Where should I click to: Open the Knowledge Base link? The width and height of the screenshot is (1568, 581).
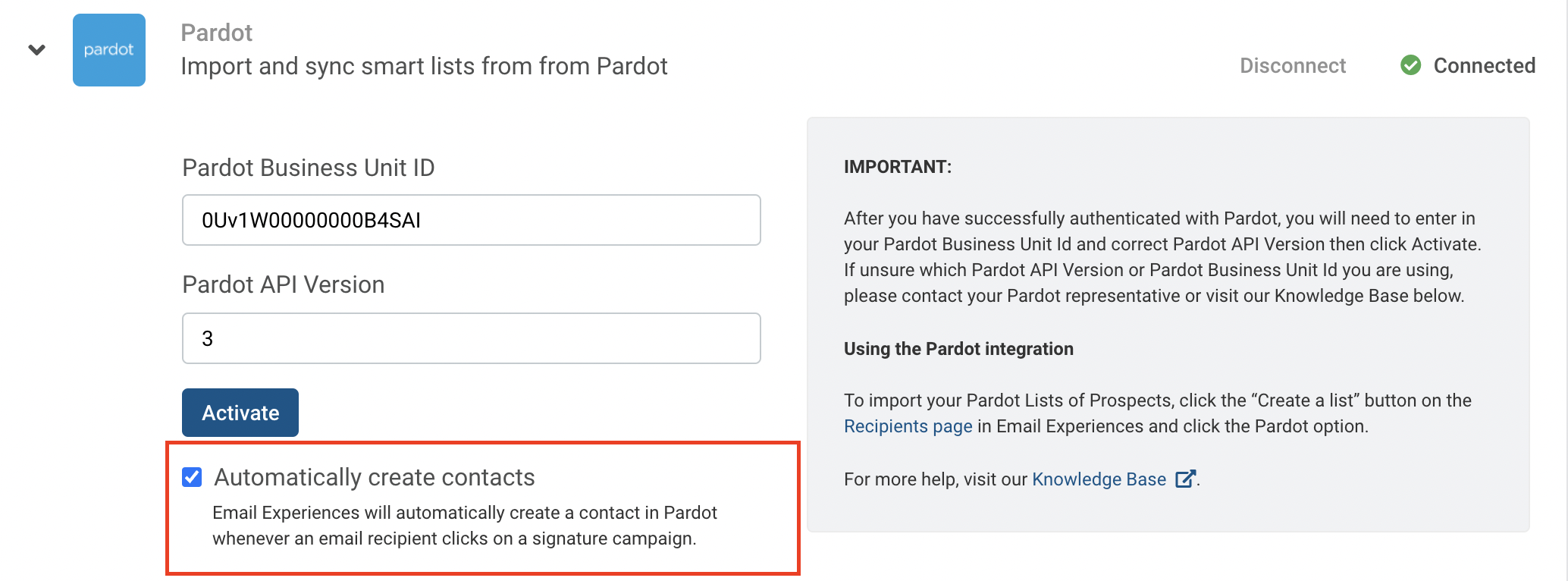[1099, 479]
